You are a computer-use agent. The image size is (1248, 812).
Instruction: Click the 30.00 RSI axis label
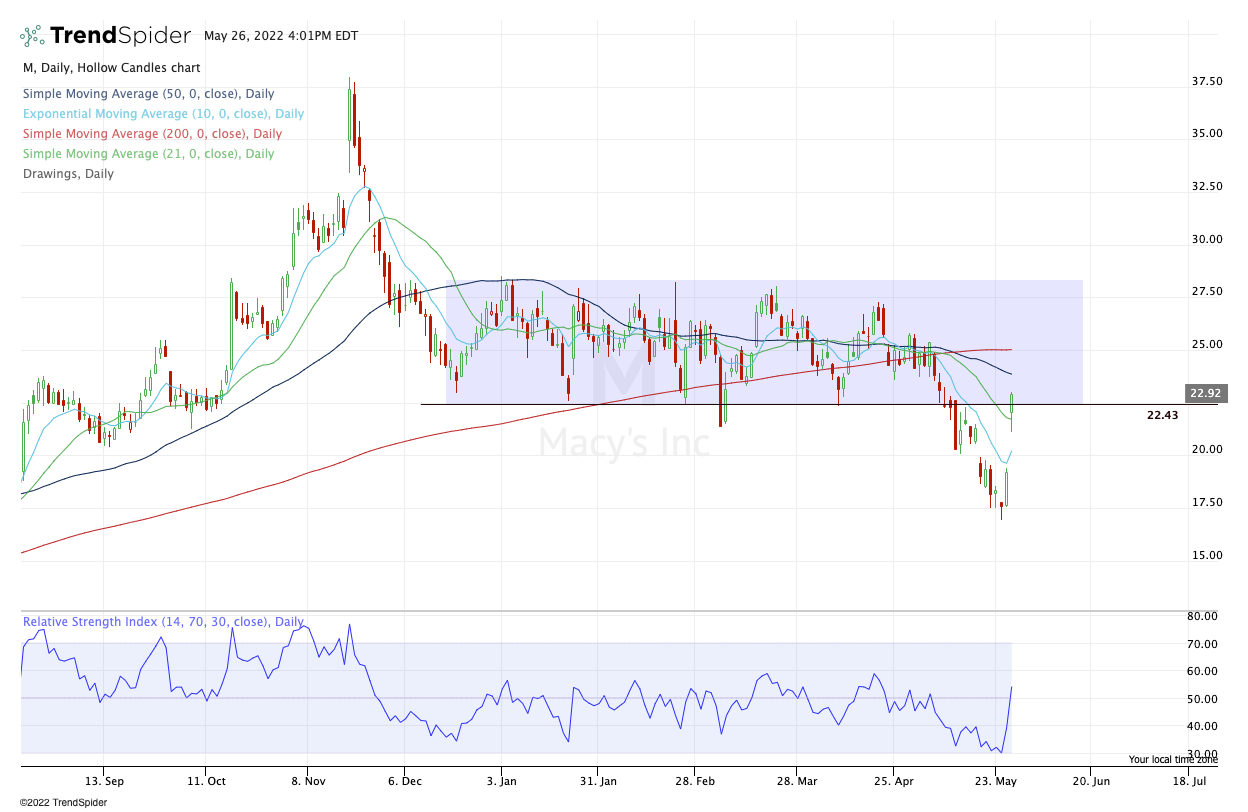tap(1203, 755)
